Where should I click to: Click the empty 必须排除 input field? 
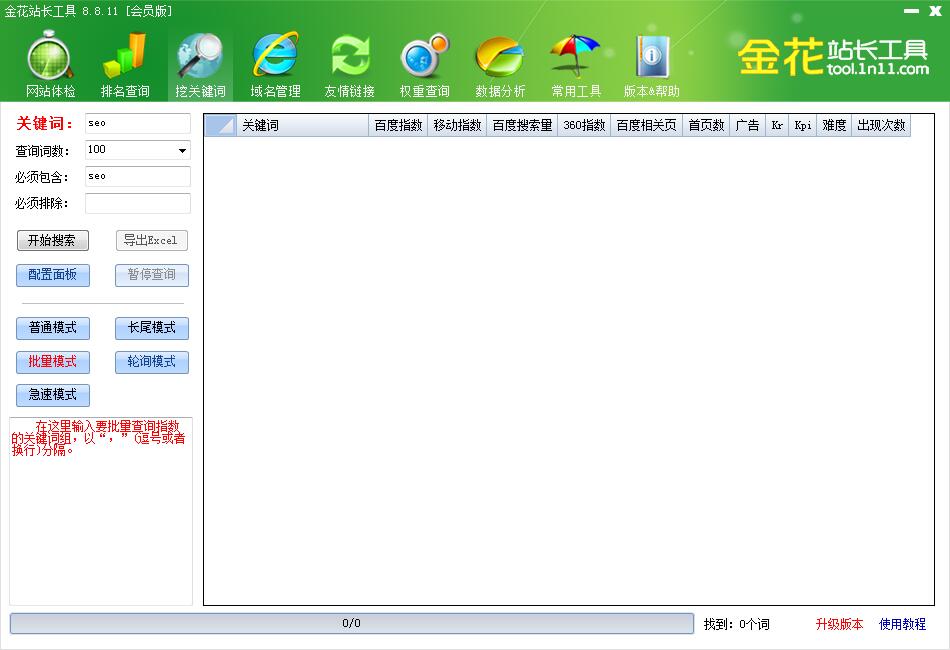[138, 203]
